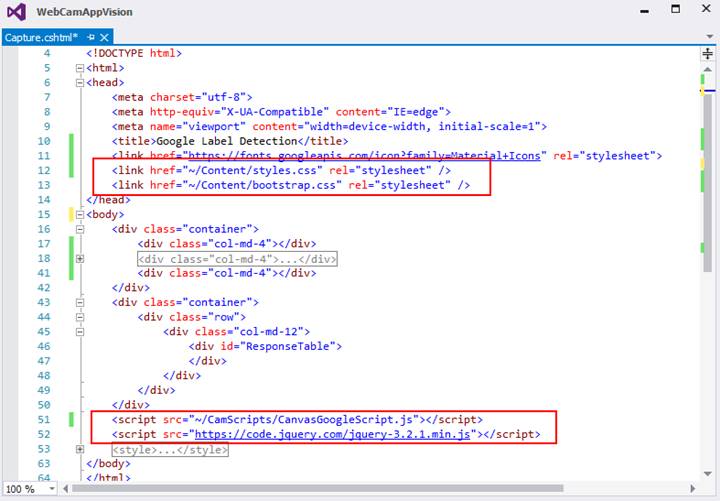Expand the collapsed style block
Image resolution: width=720 pixels, height=501 pixels.
(80, 449)
